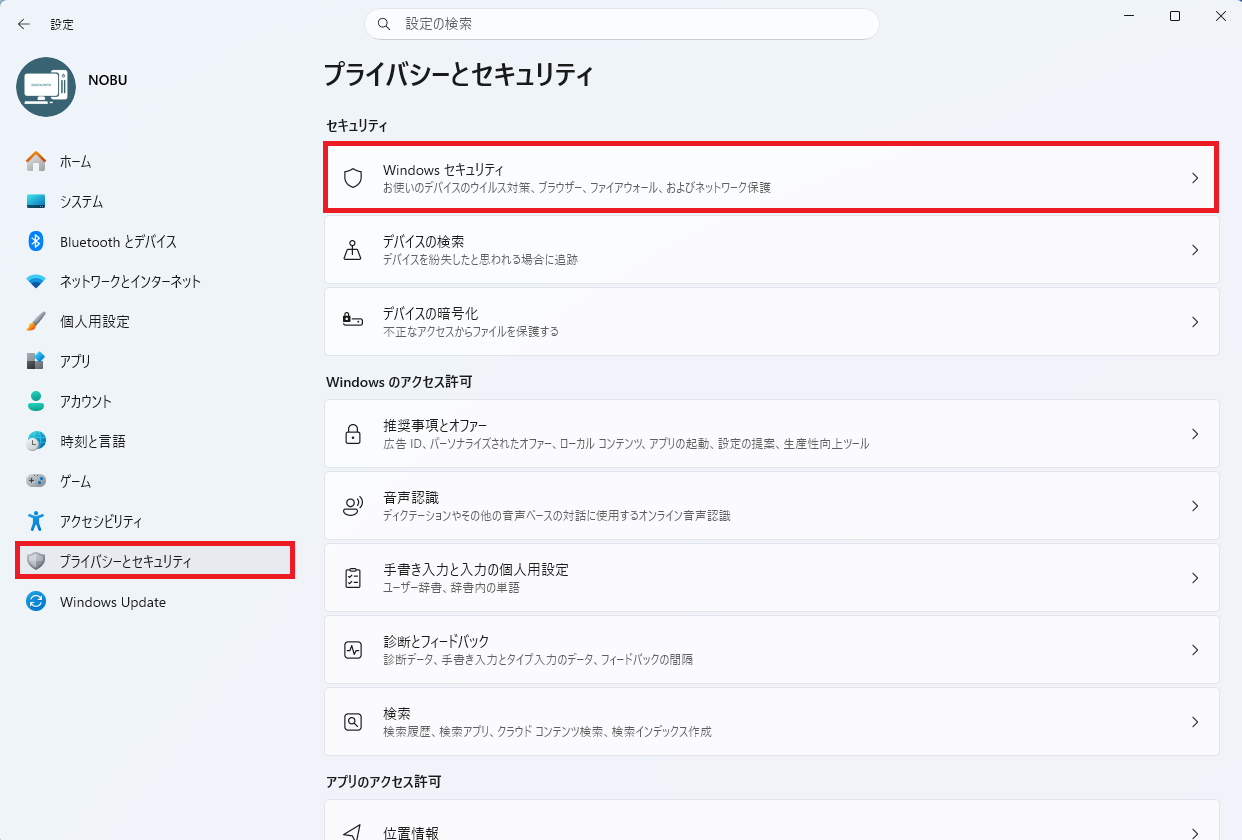Image resolution: width=1242 pixels, height=840 pixels.
Task: Click the 位置情報 title text
Action: click(x=411, y=832)
